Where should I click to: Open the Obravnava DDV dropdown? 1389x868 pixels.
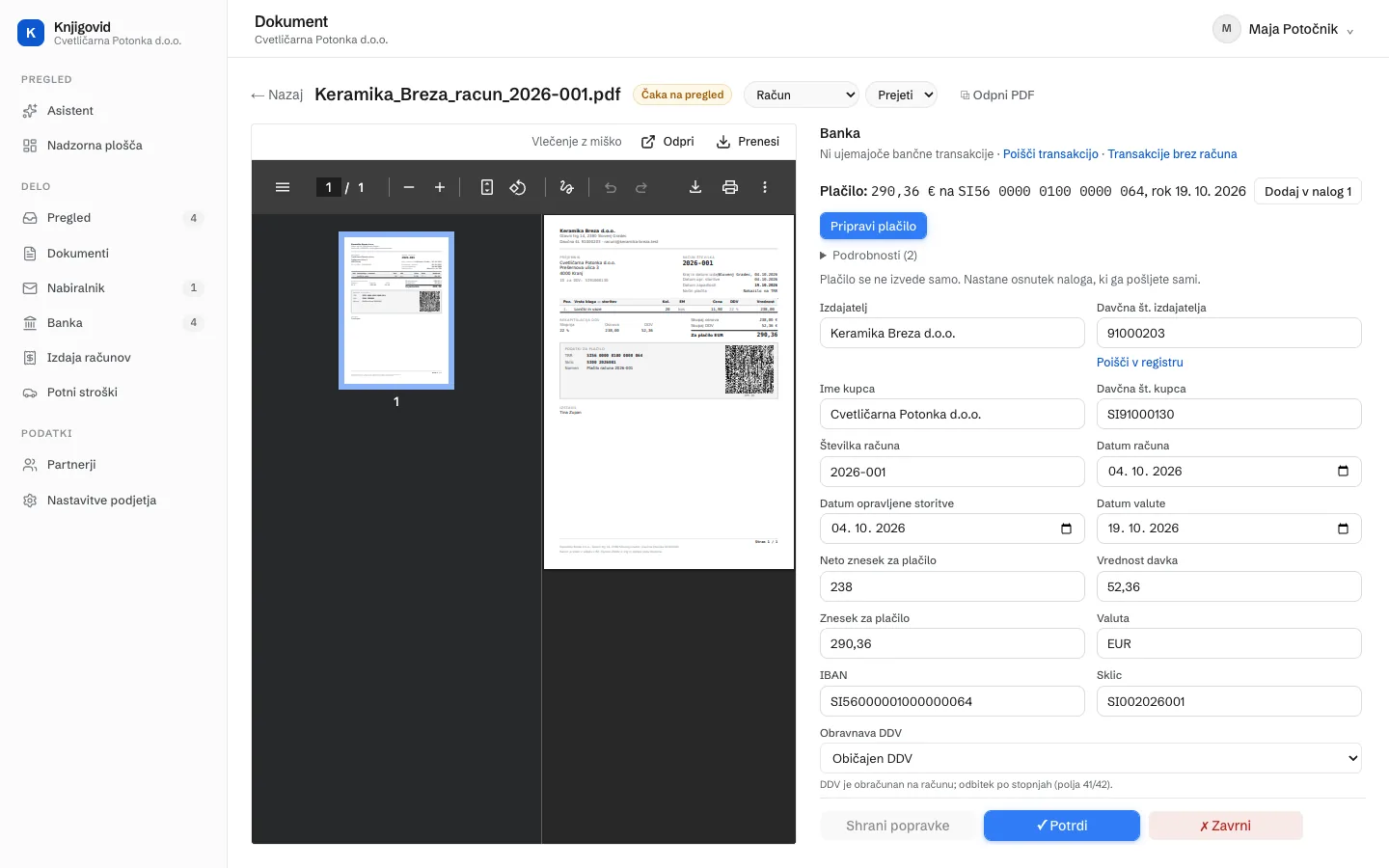pos(1091,758)
